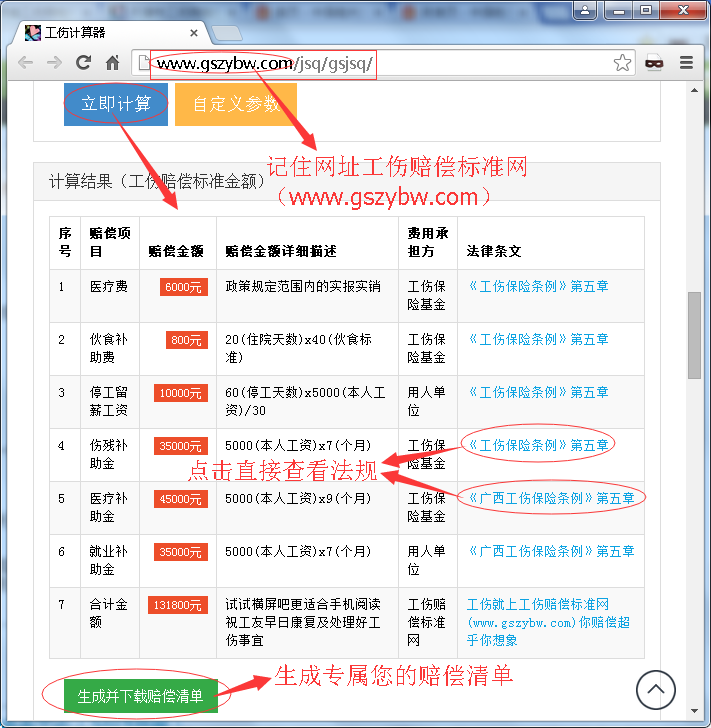The height and width of the screenshot is (728, 711).
Task: Click the 医疗费 item cell
Action: coord(110,296)
